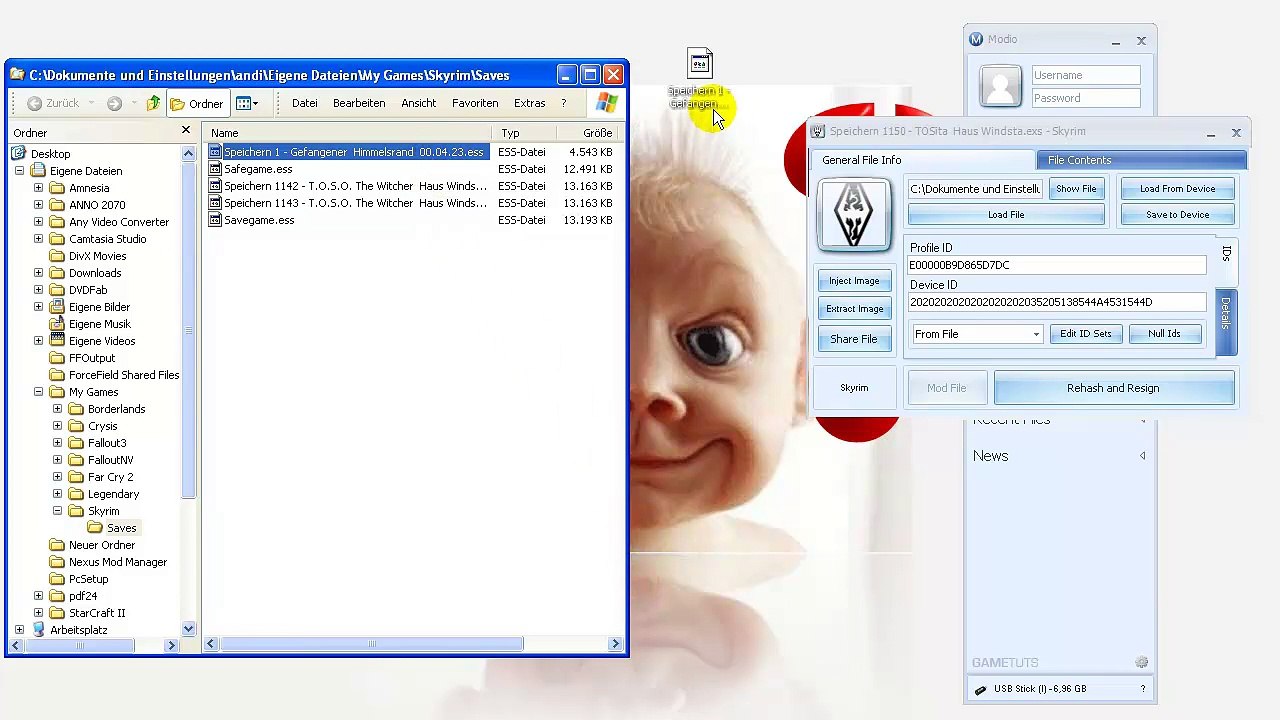The height and width of the screenshot is (720, 1280).
Task: Collapse the Skyrim folder node
Action: point(57,511)
